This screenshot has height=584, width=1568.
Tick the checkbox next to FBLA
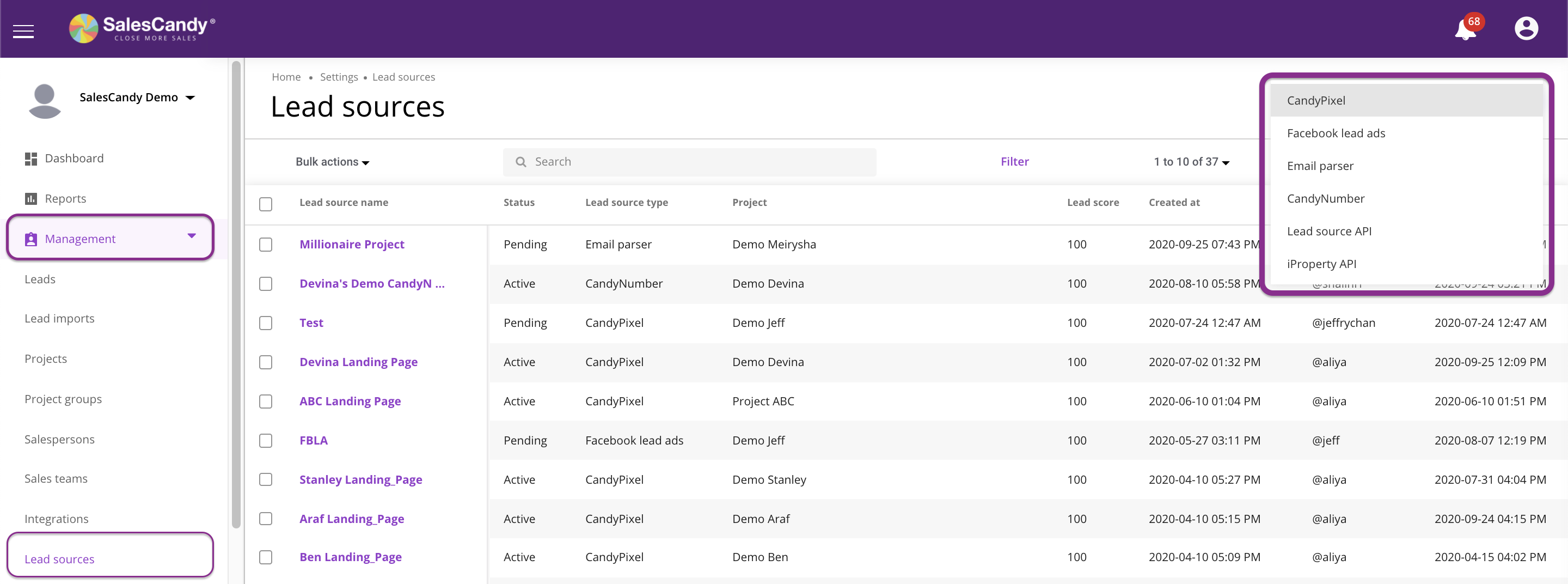(265, 440)
